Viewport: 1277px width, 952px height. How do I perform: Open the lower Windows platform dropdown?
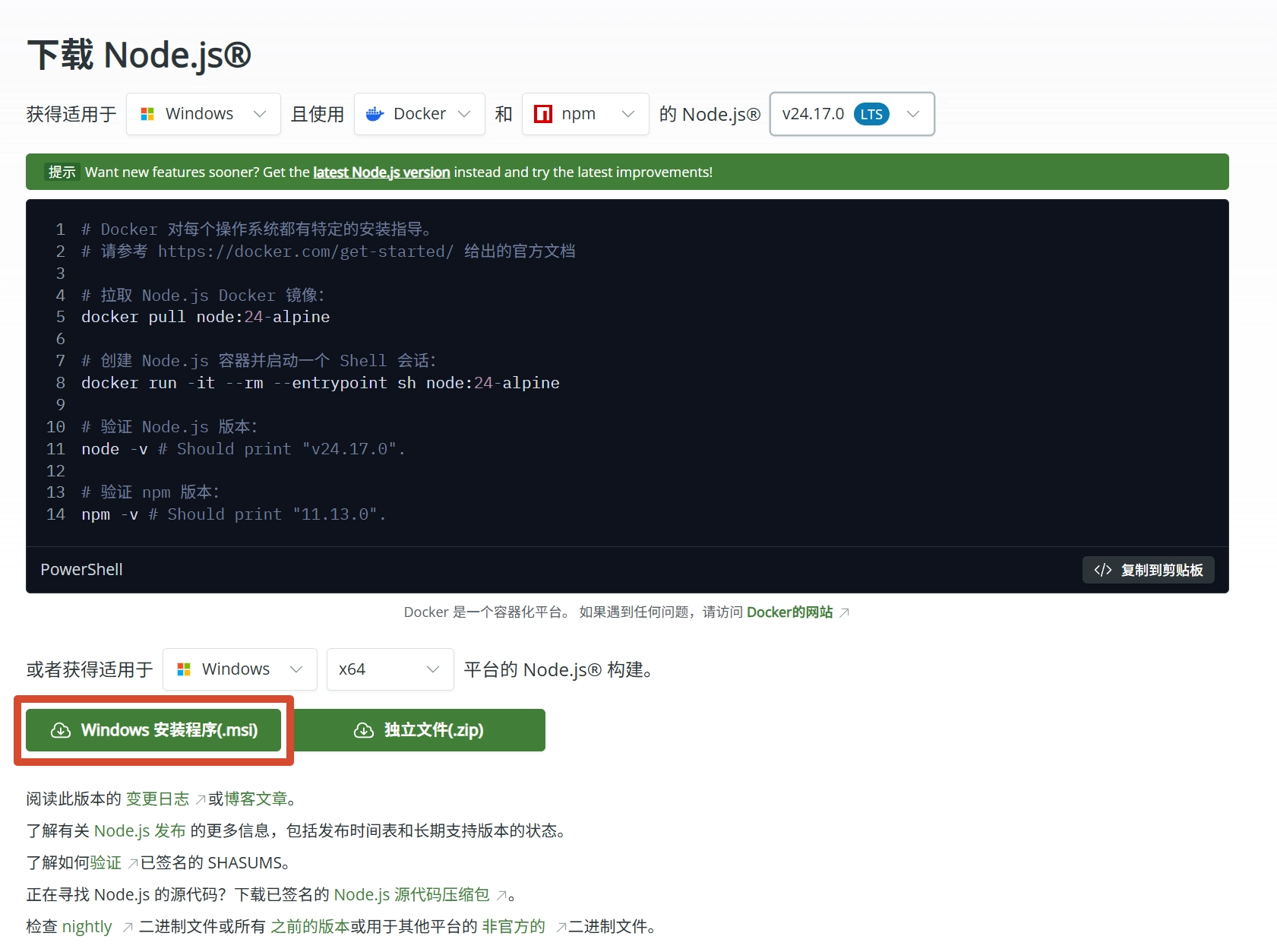point(240,669)
